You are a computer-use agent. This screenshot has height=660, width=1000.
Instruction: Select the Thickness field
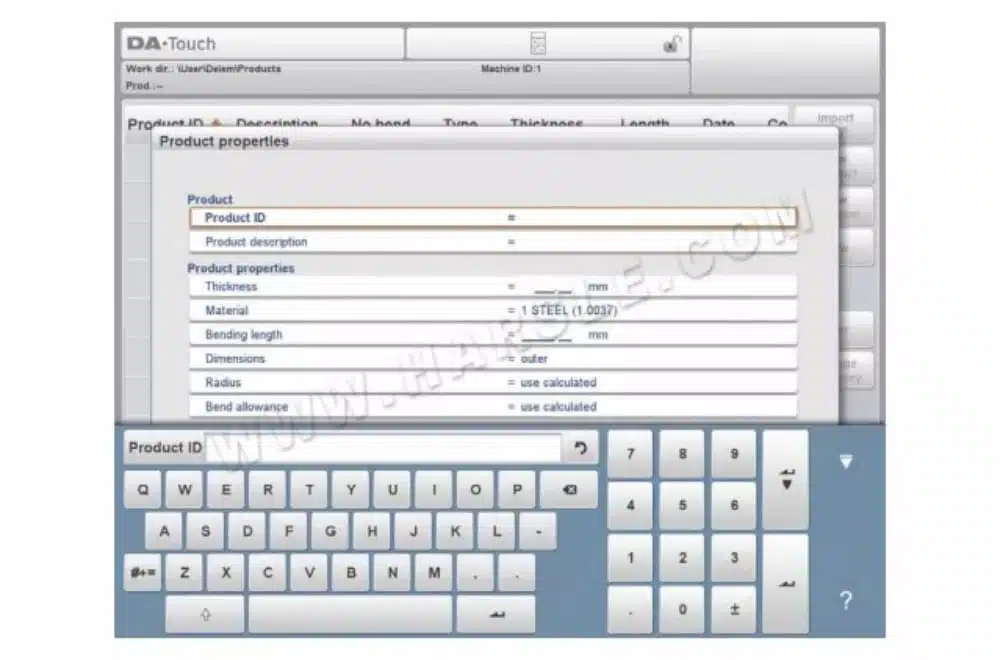pos(493,287)
